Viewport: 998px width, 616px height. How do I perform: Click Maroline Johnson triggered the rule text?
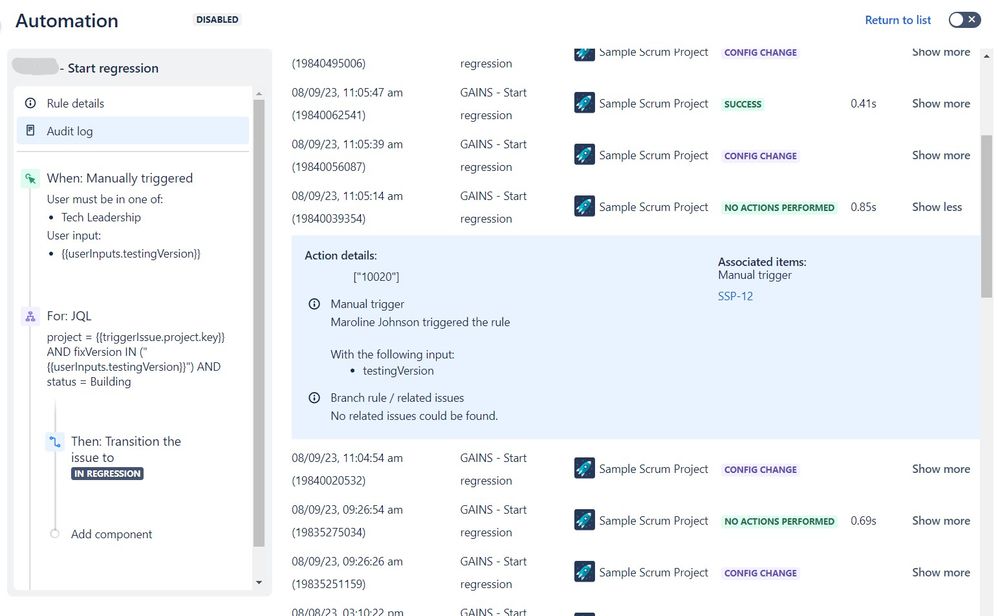(420, 322)
